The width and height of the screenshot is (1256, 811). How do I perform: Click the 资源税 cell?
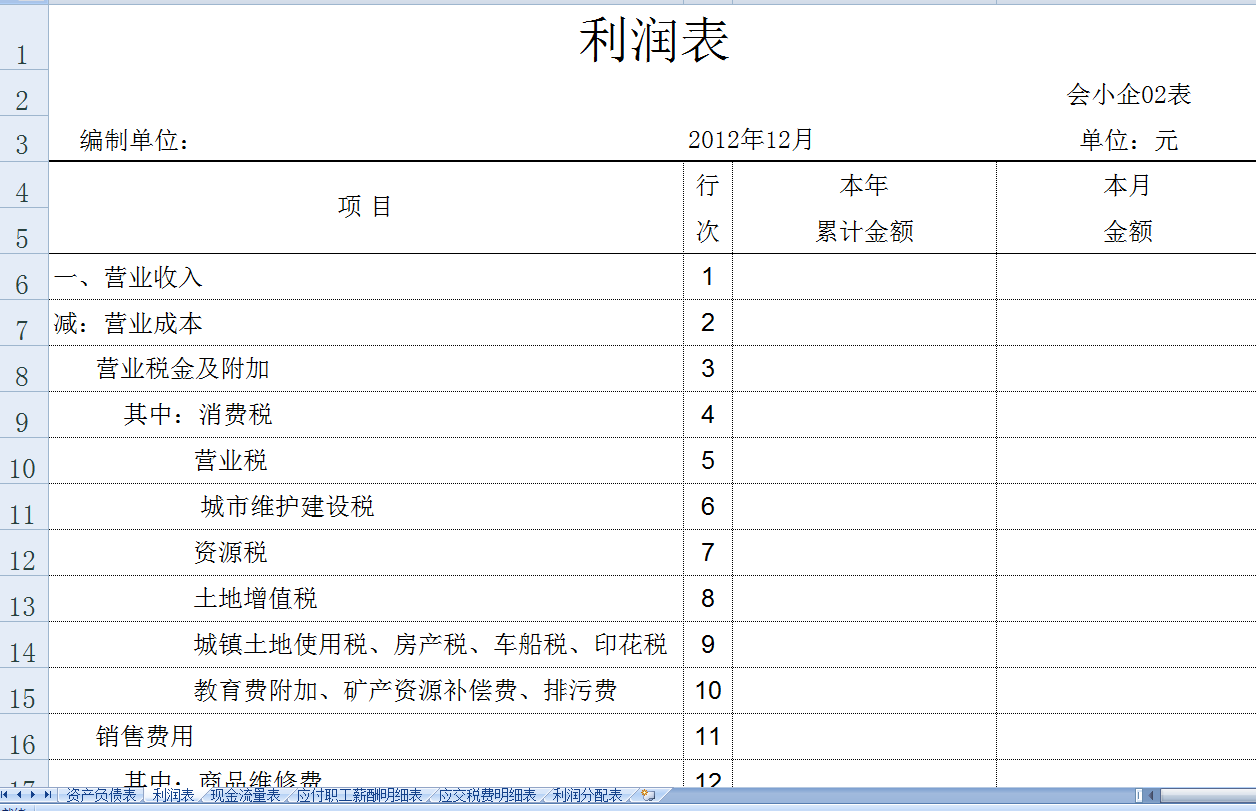[366, 553]
